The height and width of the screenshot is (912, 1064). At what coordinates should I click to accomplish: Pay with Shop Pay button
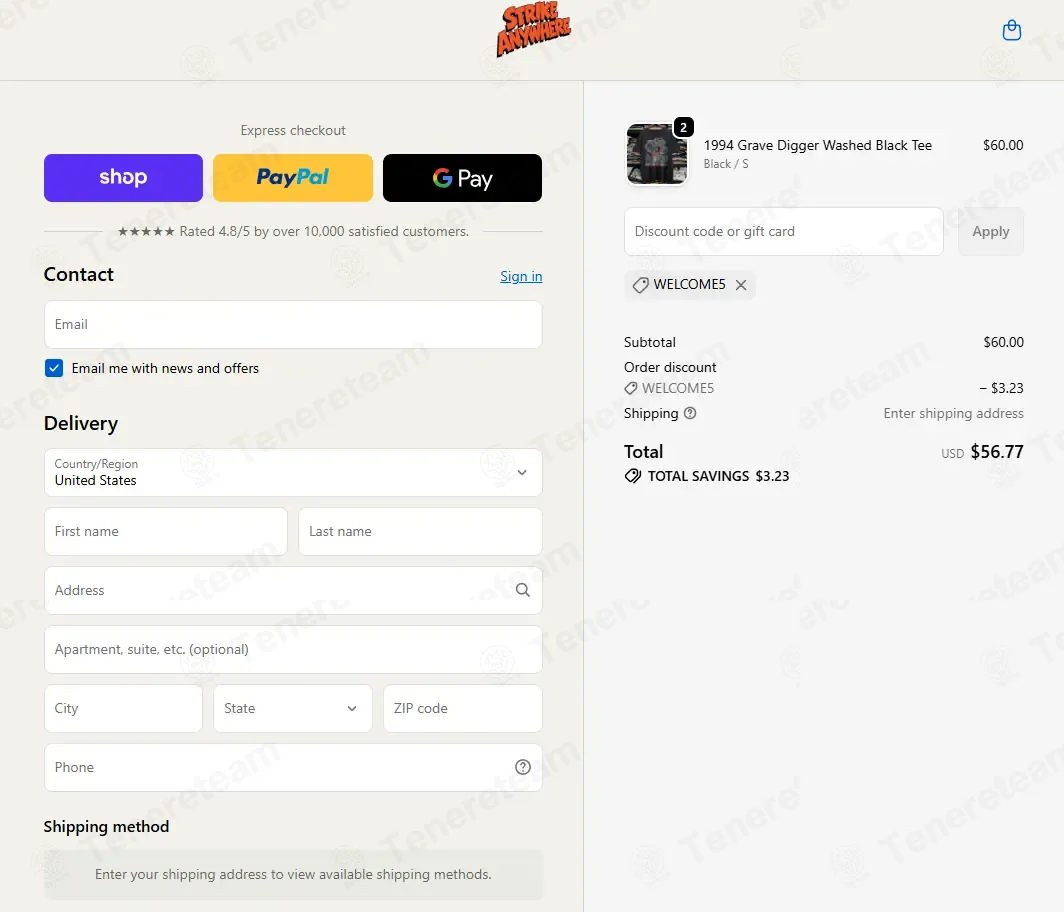124,178
